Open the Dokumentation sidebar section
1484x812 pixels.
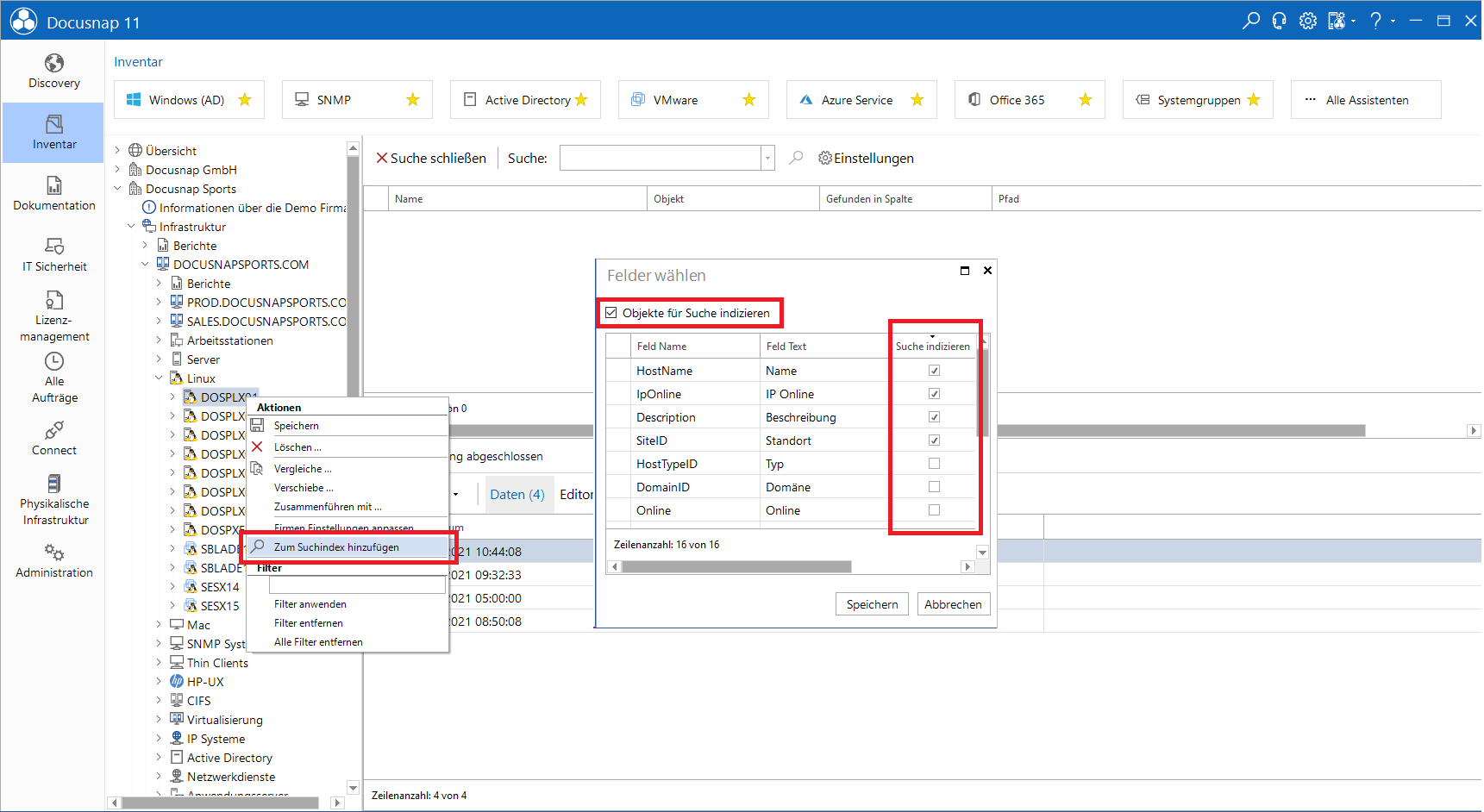(53, 194)
